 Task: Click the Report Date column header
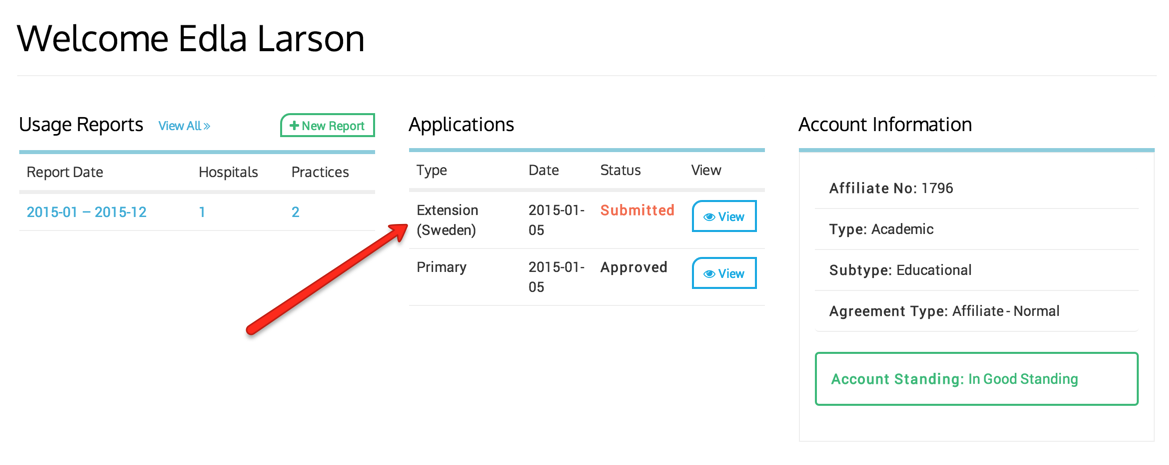65,172
